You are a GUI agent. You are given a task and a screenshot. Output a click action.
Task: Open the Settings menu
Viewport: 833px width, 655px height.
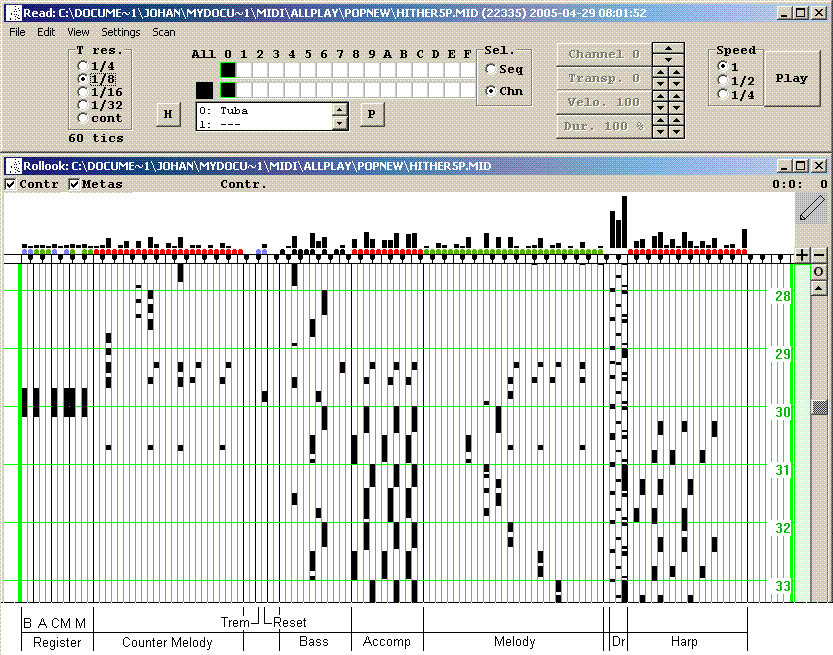coord(120,31)
